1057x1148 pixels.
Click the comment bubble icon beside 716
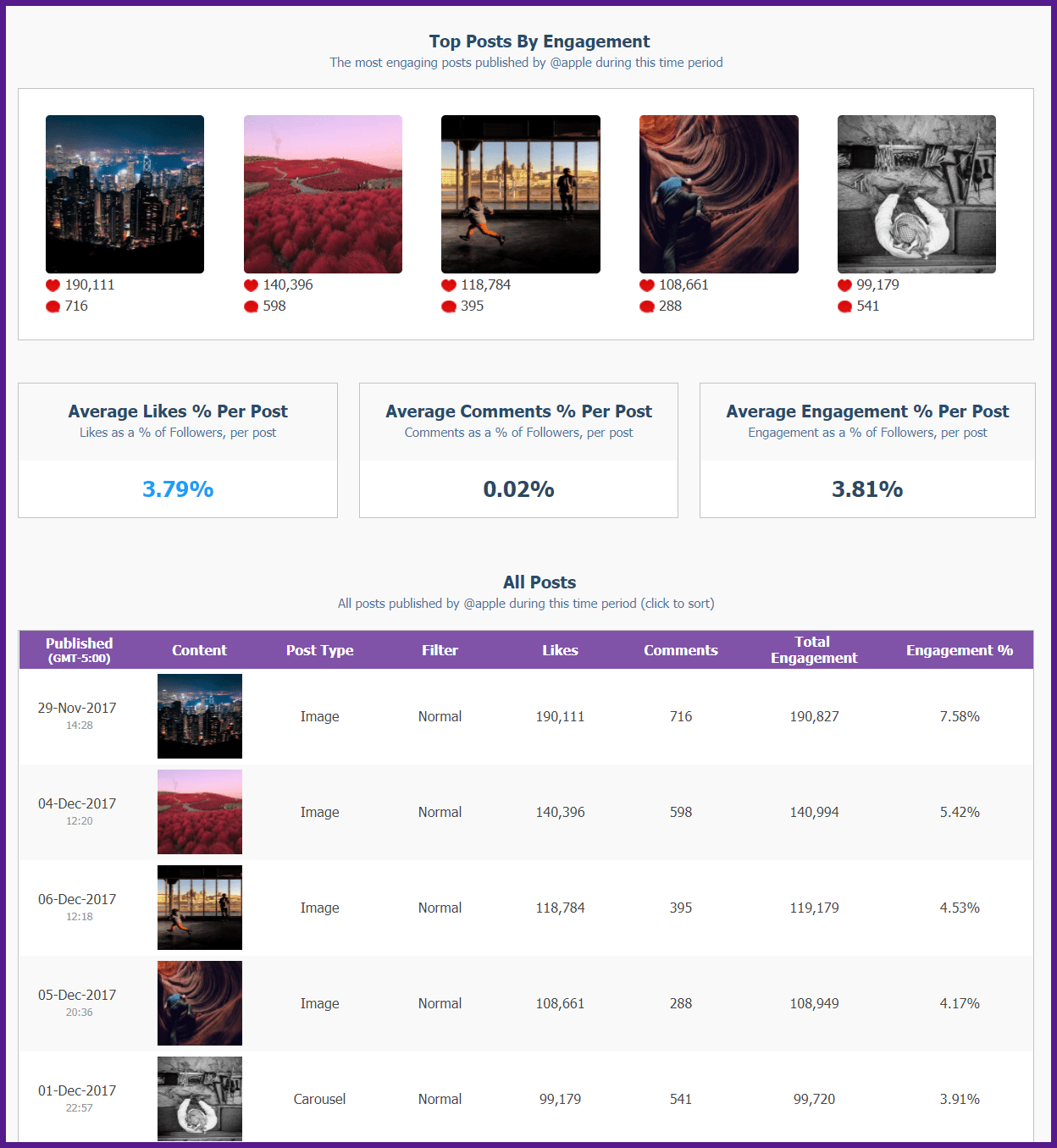53,306
